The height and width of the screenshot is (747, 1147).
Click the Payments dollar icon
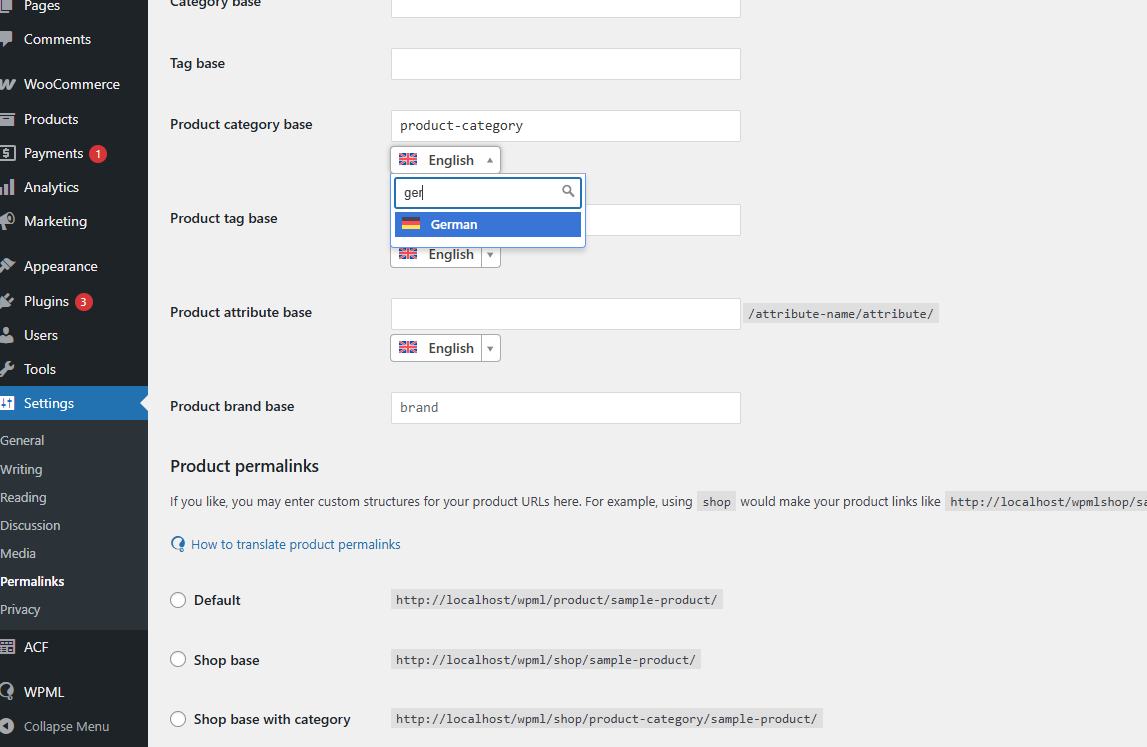[x=7, y=153]
